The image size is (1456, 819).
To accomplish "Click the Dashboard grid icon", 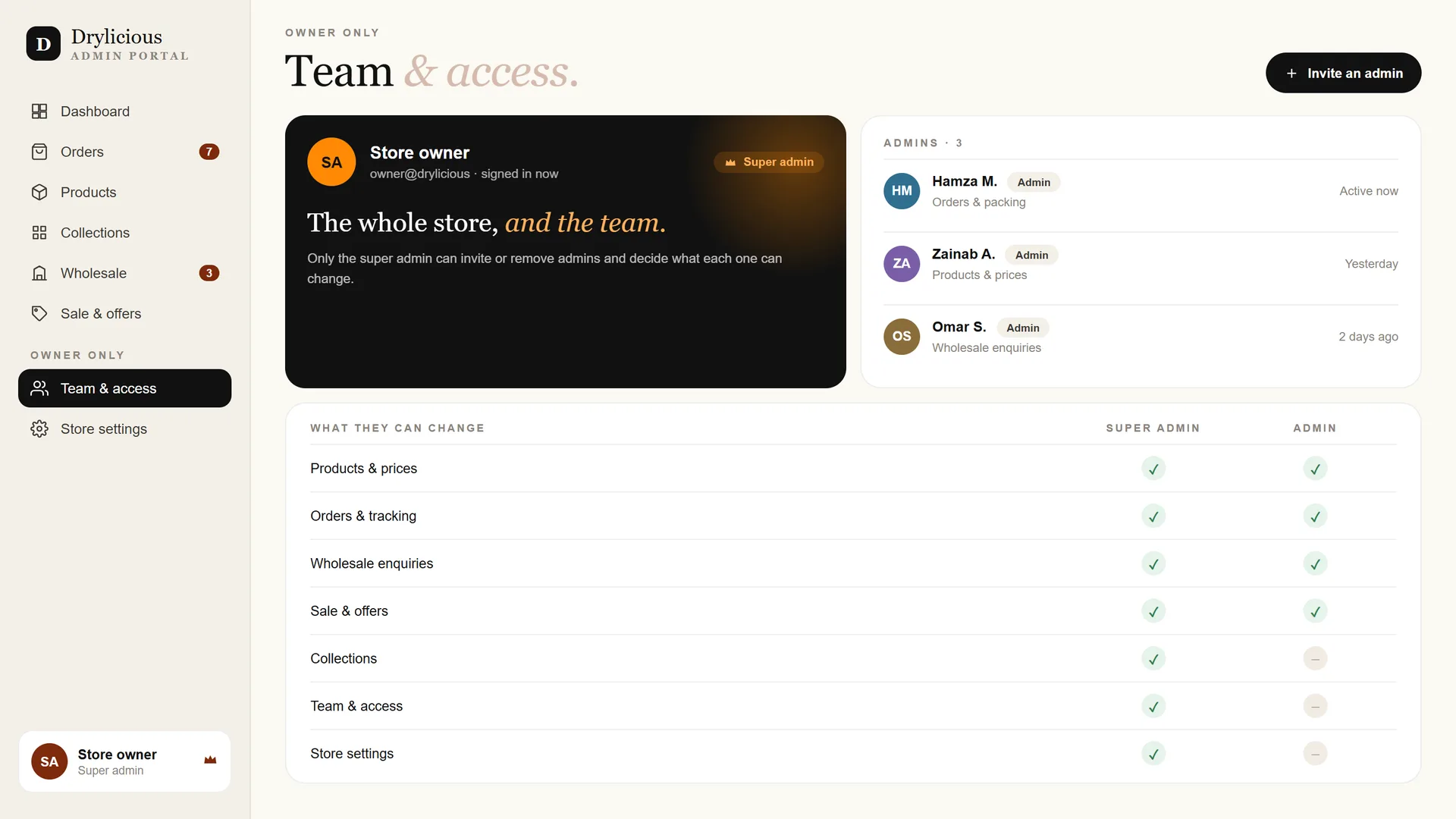I will pyautogui.click(x=39, y=111).
